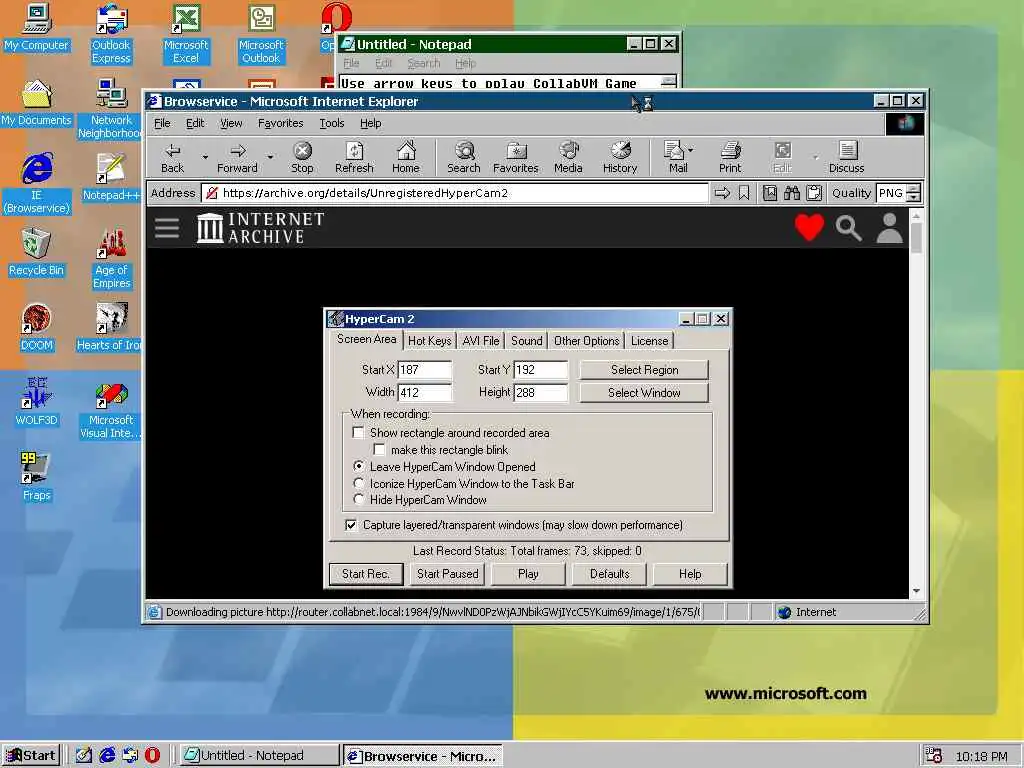
Task: Click the red heart donate icon
Action: 809,228
